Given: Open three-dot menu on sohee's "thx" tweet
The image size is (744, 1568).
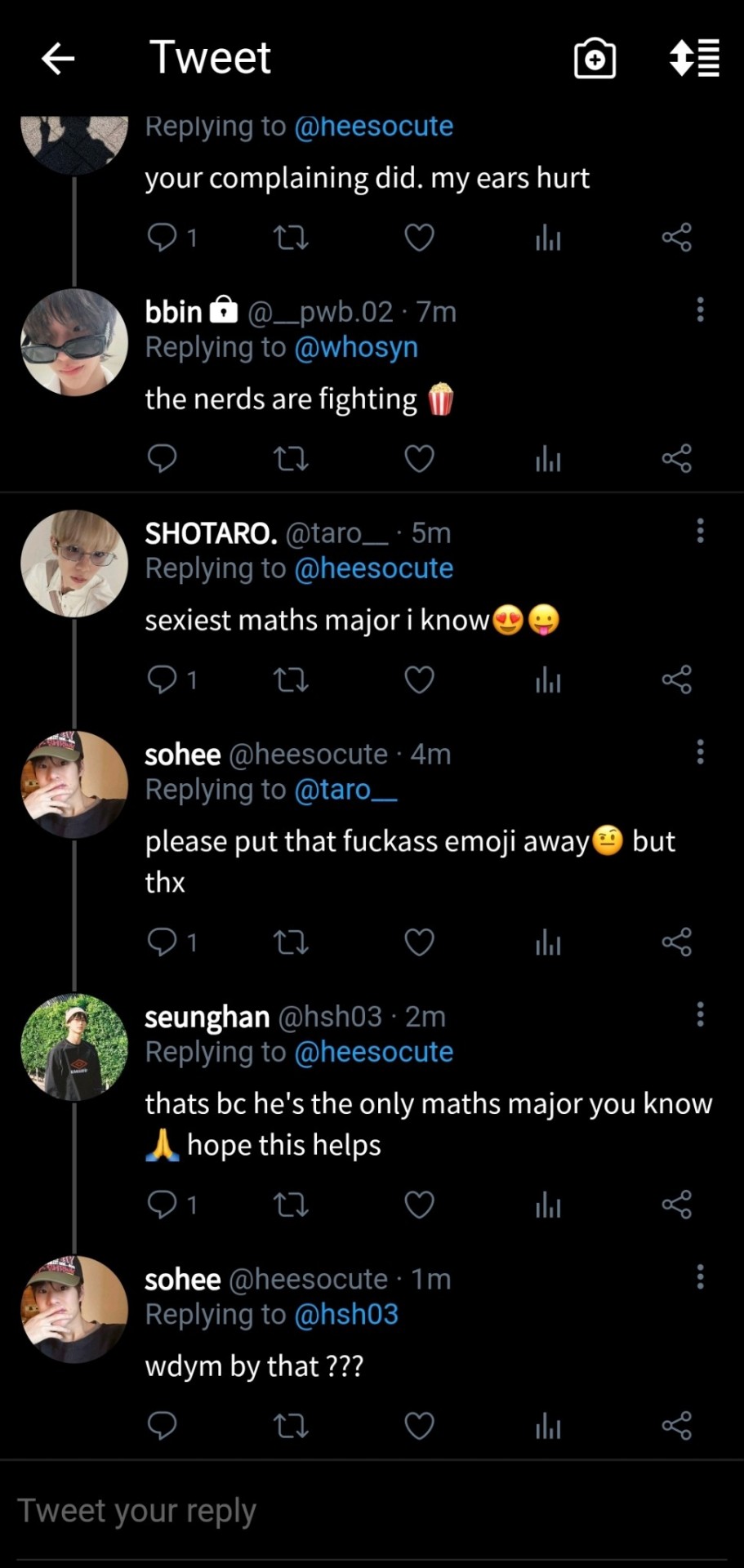Looking at the screenshot, I should (700, 752).
